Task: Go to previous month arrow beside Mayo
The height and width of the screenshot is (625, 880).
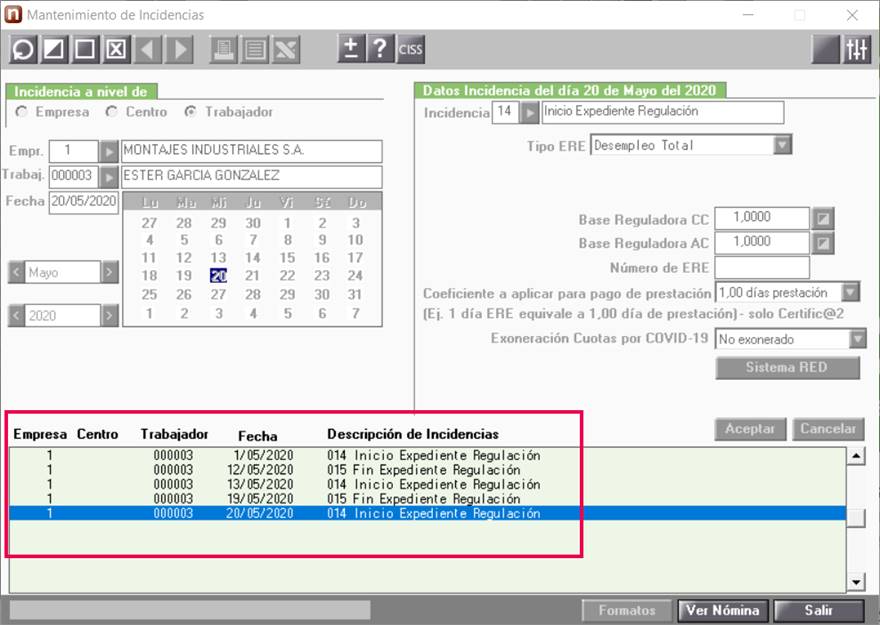Action: [x=16, y=273]
